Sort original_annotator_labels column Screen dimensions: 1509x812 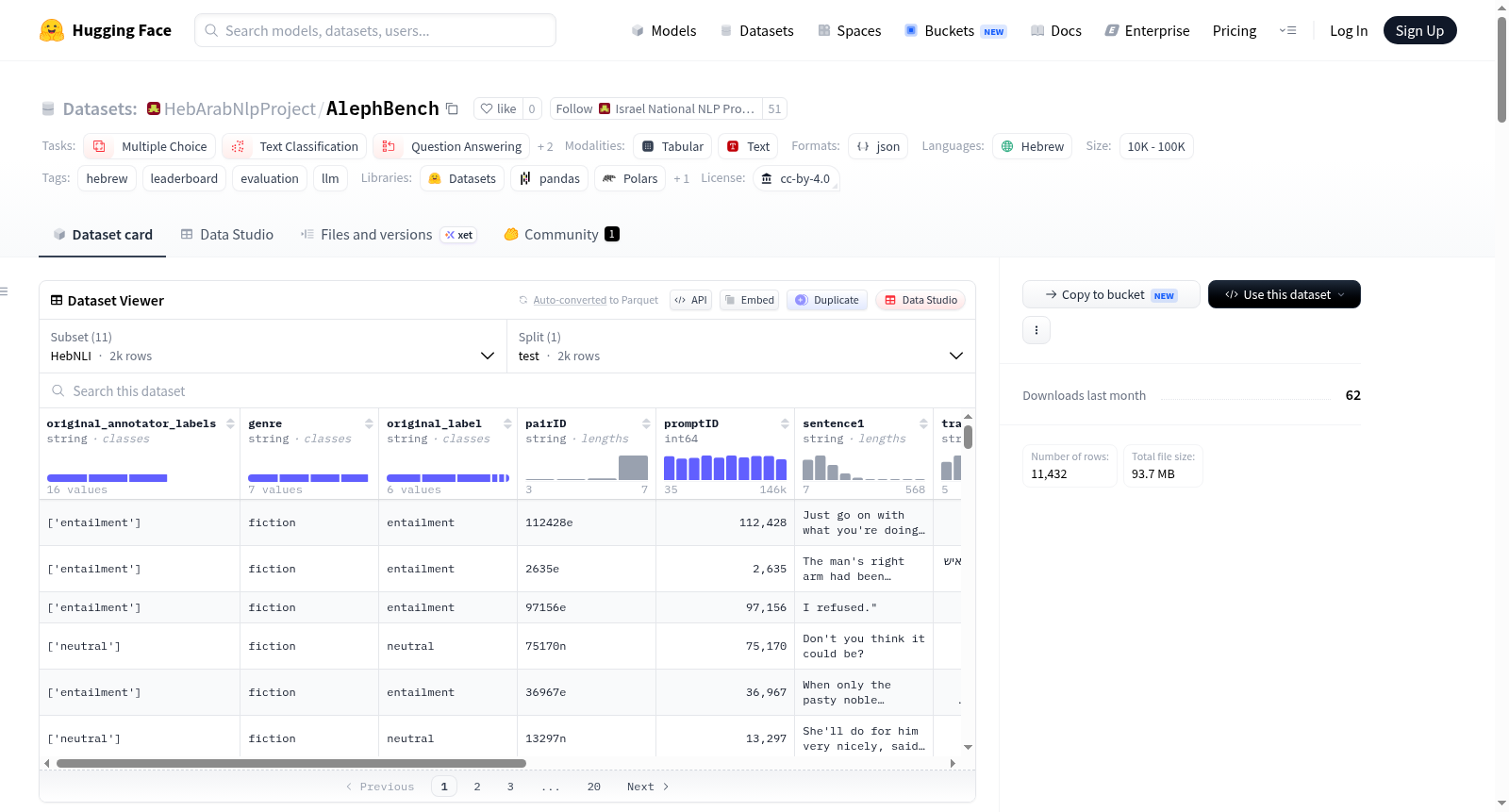click(x=230, y=423)
